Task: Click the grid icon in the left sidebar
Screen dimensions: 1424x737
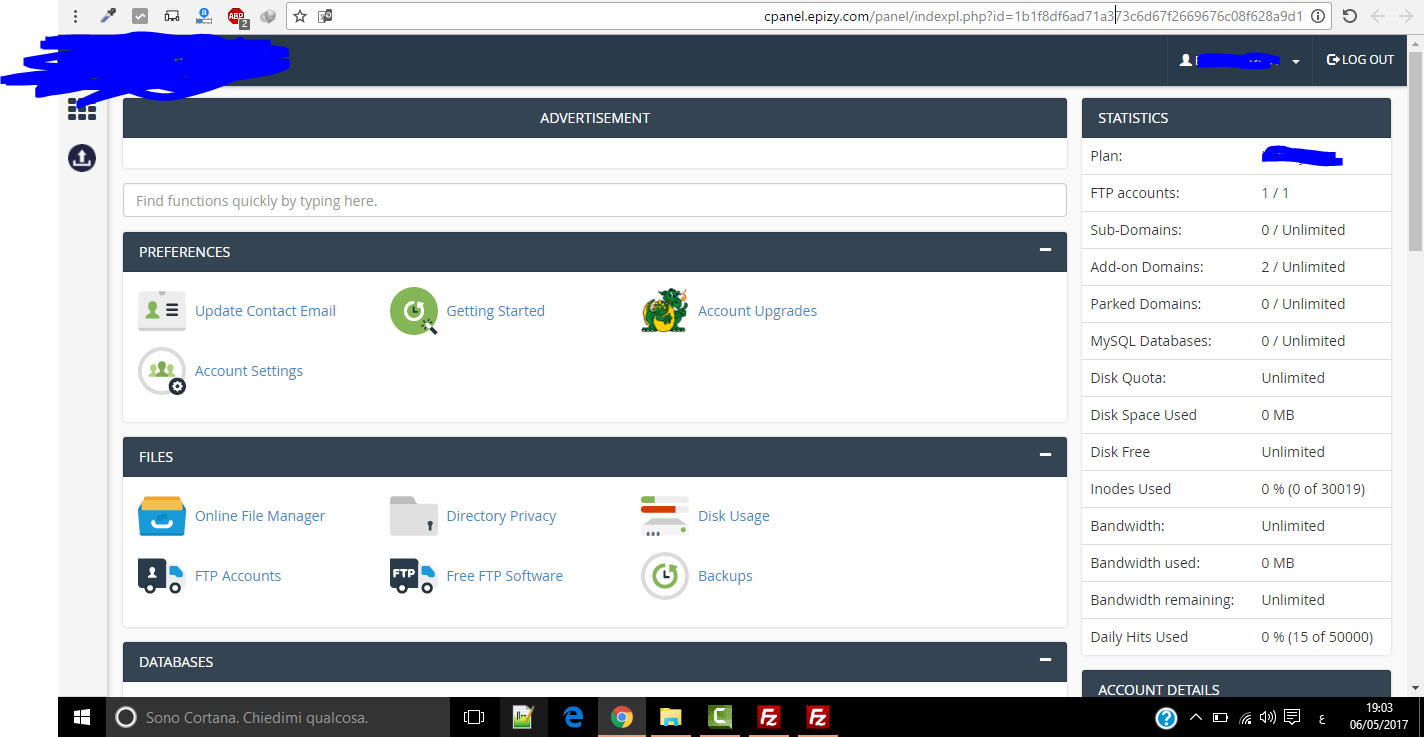Action: point(82,109)
